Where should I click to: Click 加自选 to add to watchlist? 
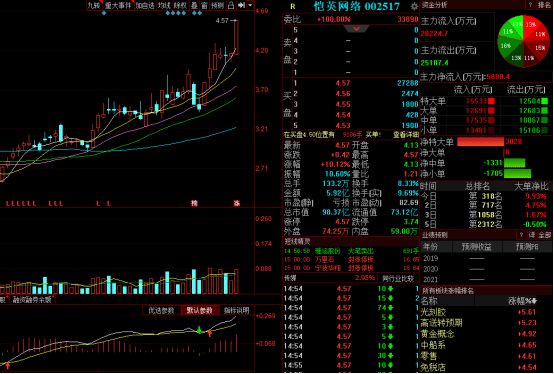(145, 5)
